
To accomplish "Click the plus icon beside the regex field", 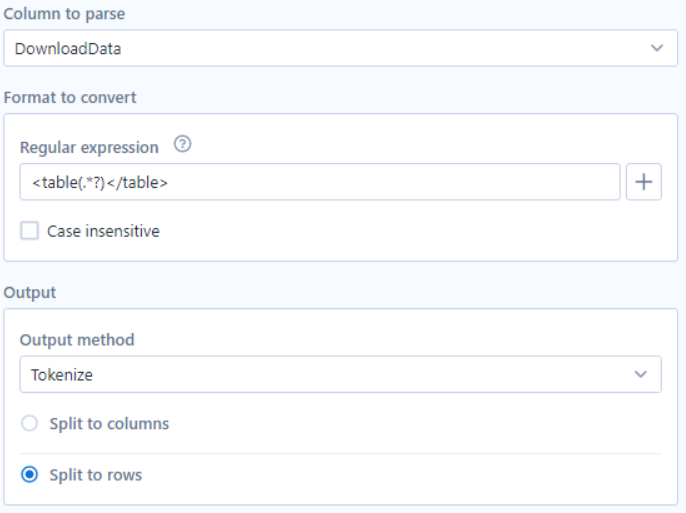I will coord(644,182).
